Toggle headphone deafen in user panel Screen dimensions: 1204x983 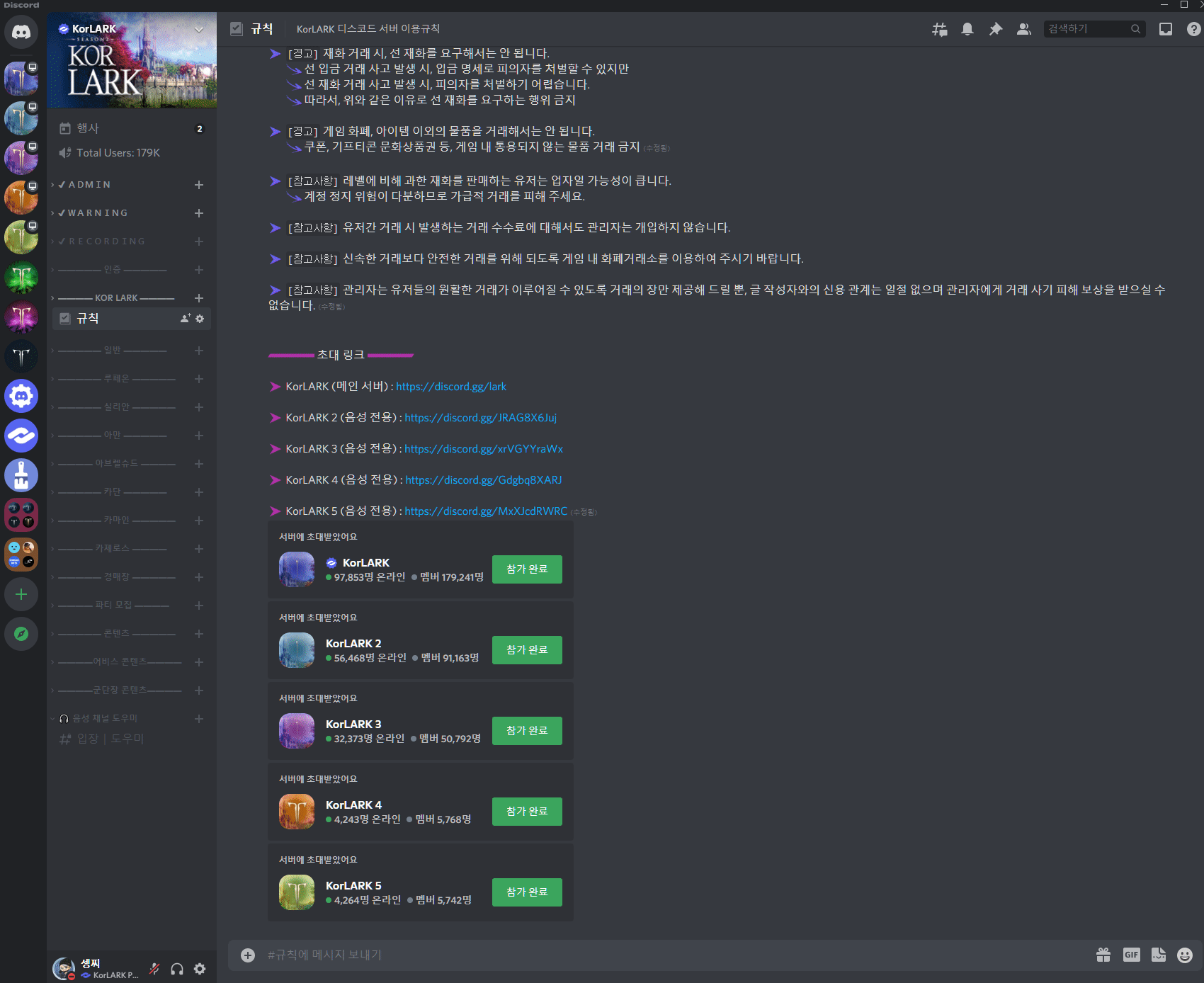177,969
